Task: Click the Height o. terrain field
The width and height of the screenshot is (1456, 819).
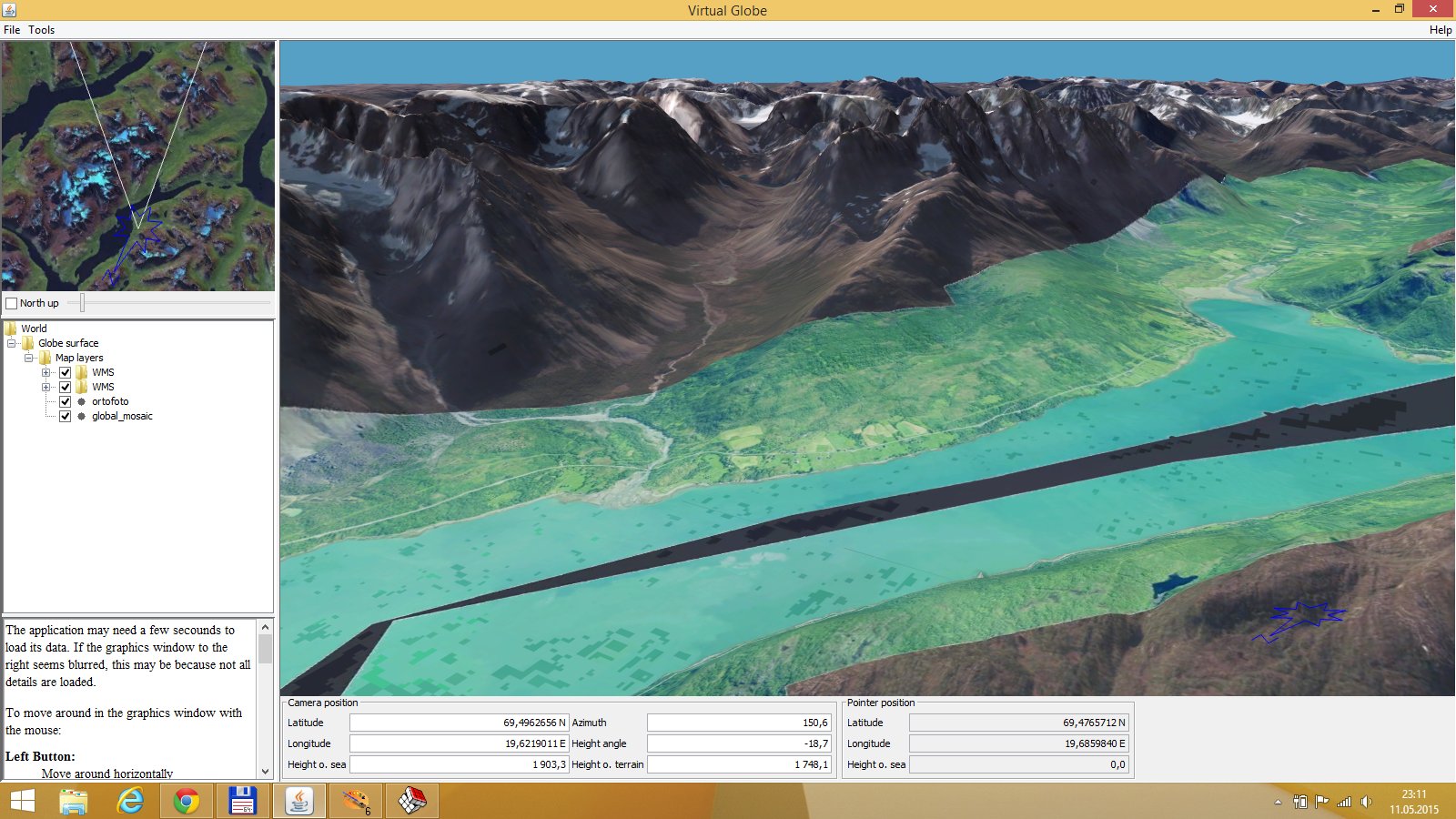Action: [739, 764]
